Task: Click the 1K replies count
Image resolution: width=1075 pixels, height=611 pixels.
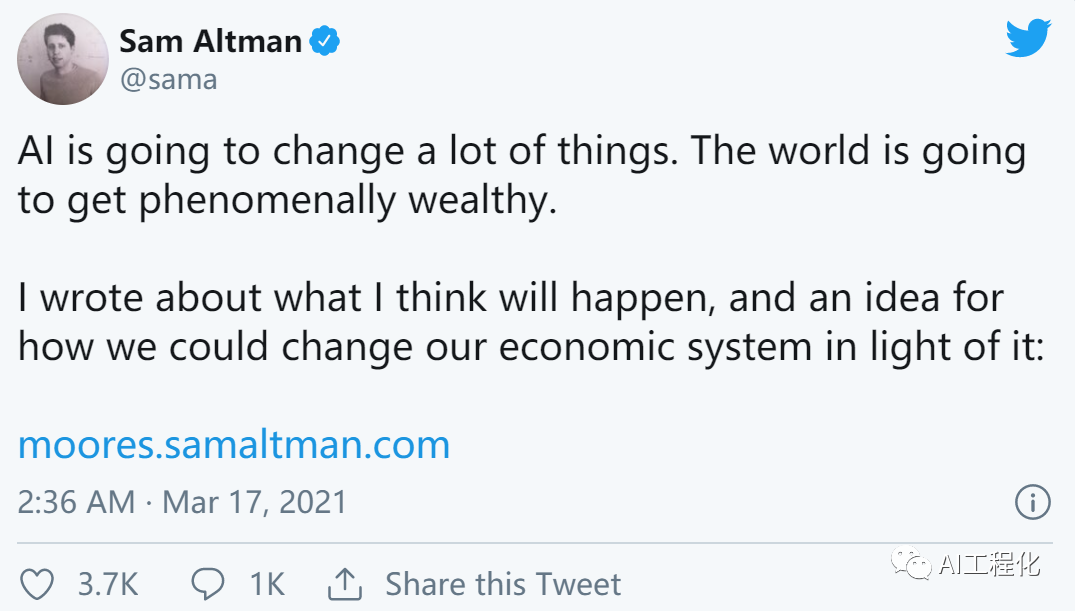Action: [266, 584]
